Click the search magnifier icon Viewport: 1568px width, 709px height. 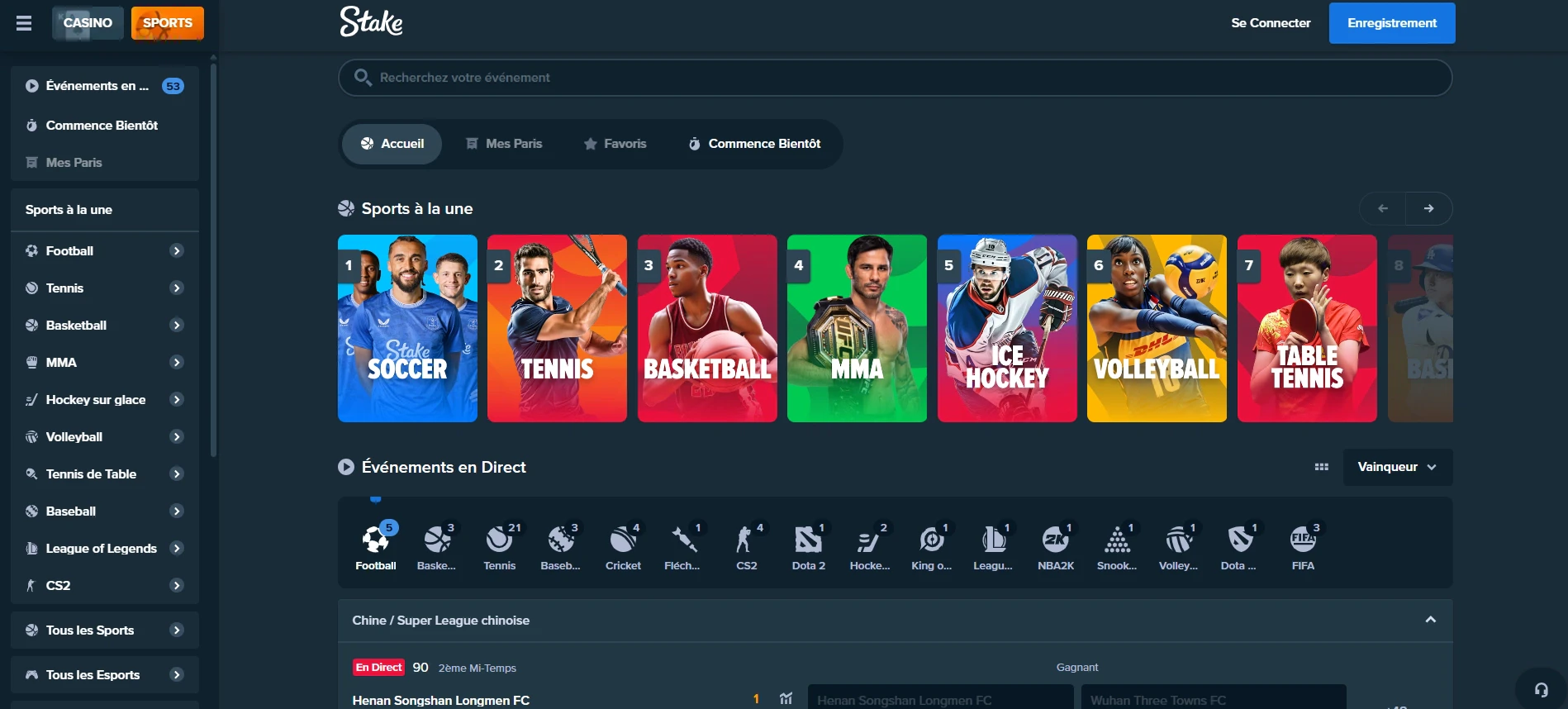coord(362,78)
